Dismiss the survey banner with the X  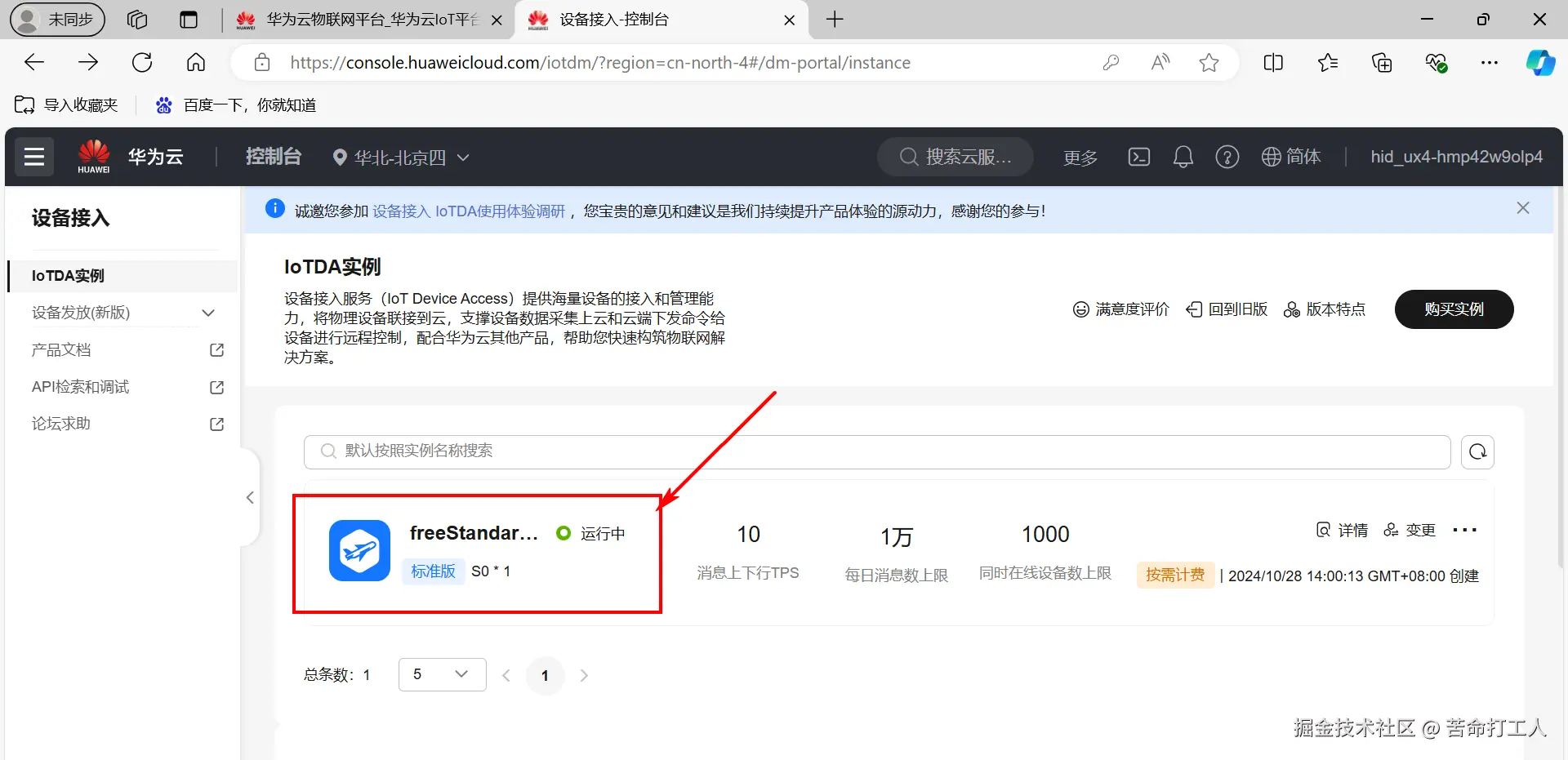(x=1522, y=207)
